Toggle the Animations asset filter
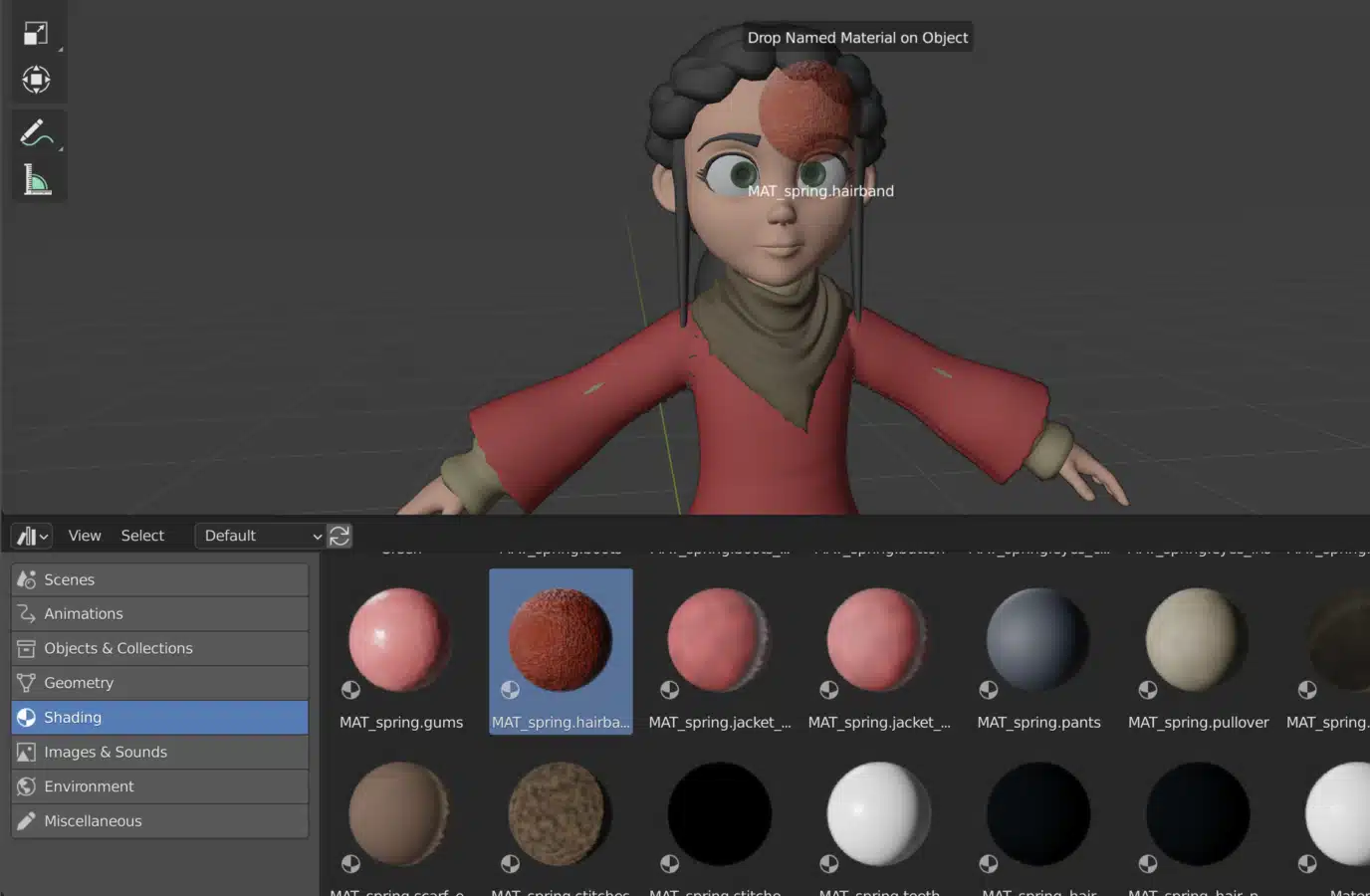 click(x=159, y=613)
